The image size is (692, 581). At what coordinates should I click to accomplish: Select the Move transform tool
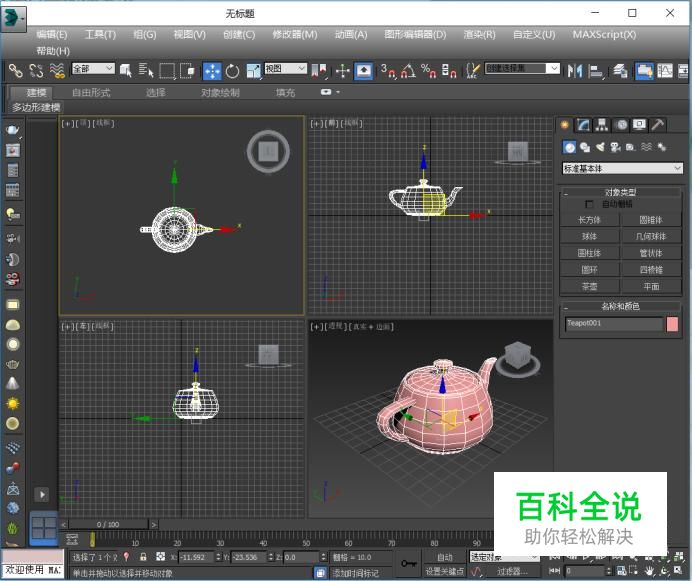click(x=212, y=71)
